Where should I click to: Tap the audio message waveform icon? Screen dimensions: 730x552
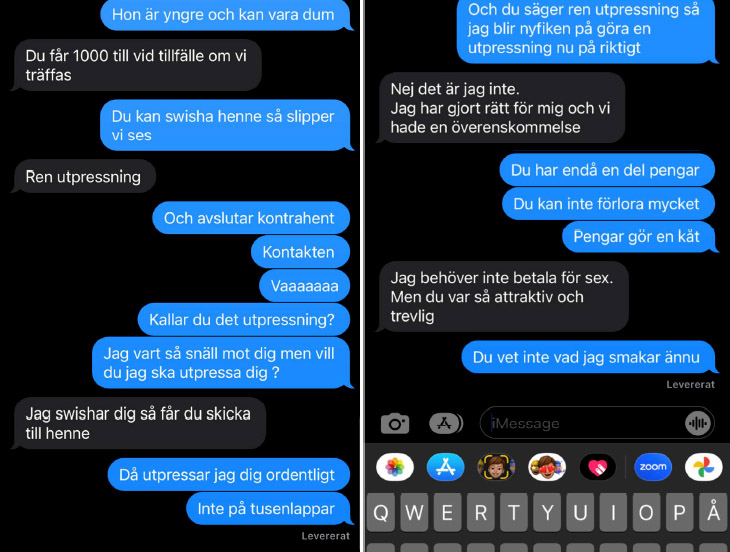pyautogui.click(x=697, y=424)
